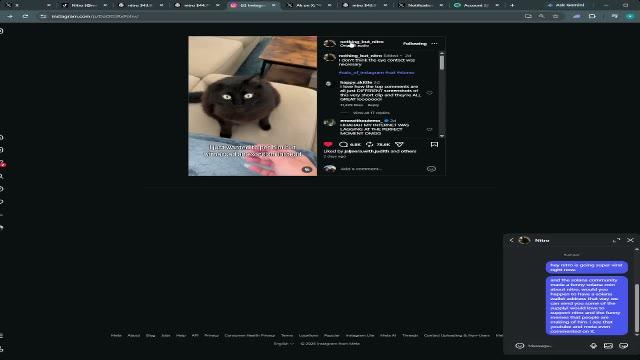This screenshot has height=360, width=640.
Task: Open the nothing_but_nitro profile from the post header
Action: point(362,42)
